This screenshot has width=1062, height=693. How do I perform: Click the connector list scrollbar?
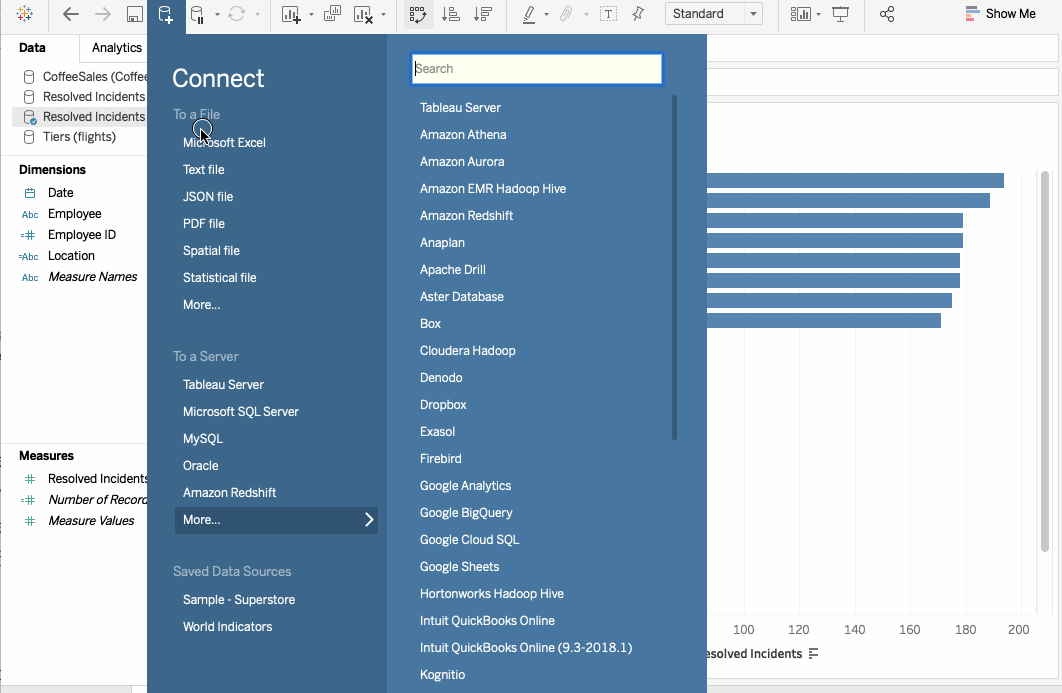tap(674, 268)
